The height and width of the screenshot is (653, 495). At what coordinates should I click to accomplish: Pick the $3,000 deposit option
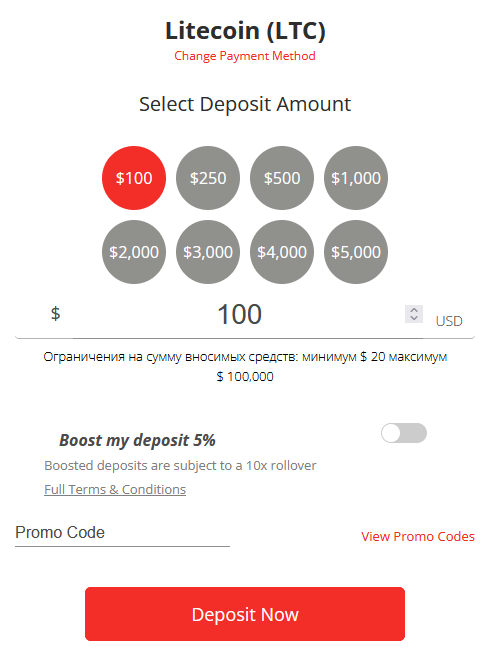point(208,252)
